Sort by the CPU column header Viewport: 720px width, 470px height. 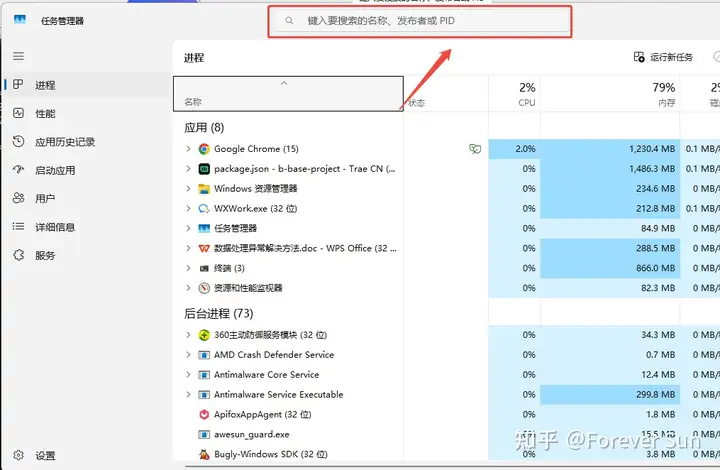(515, 94)
